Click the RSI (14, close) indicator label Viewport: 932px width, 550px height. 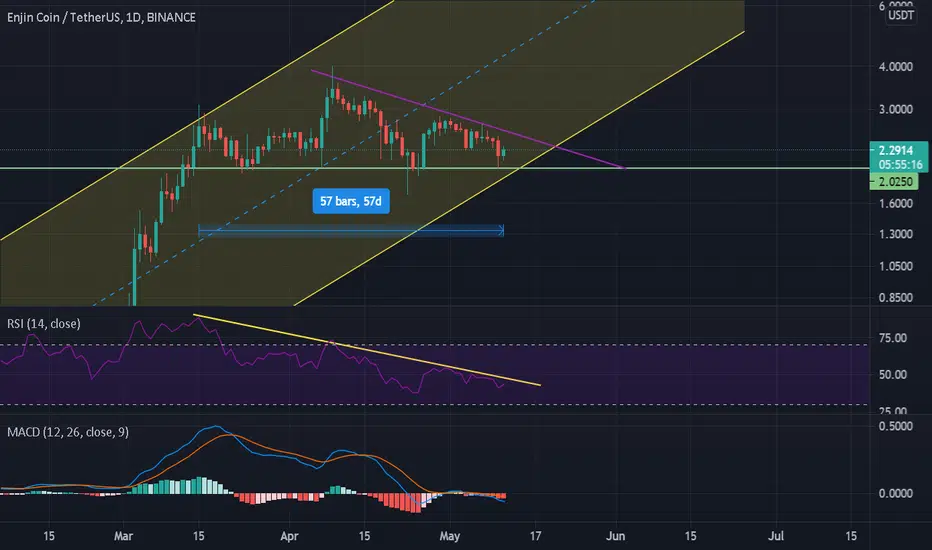point(43,323)
